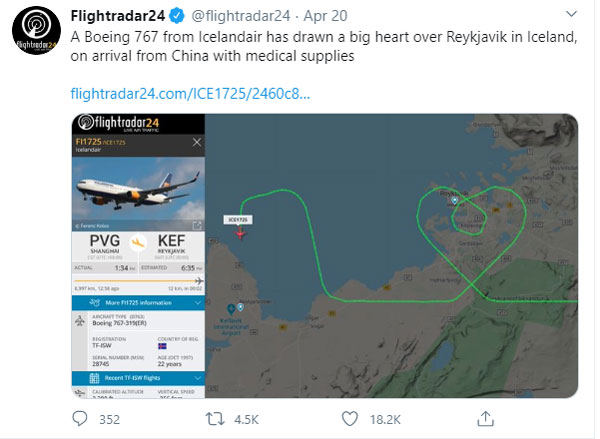Click the verified badge next to Flightradar24
The width and height of the screenshot is (600, 439).
click(177, 16)
